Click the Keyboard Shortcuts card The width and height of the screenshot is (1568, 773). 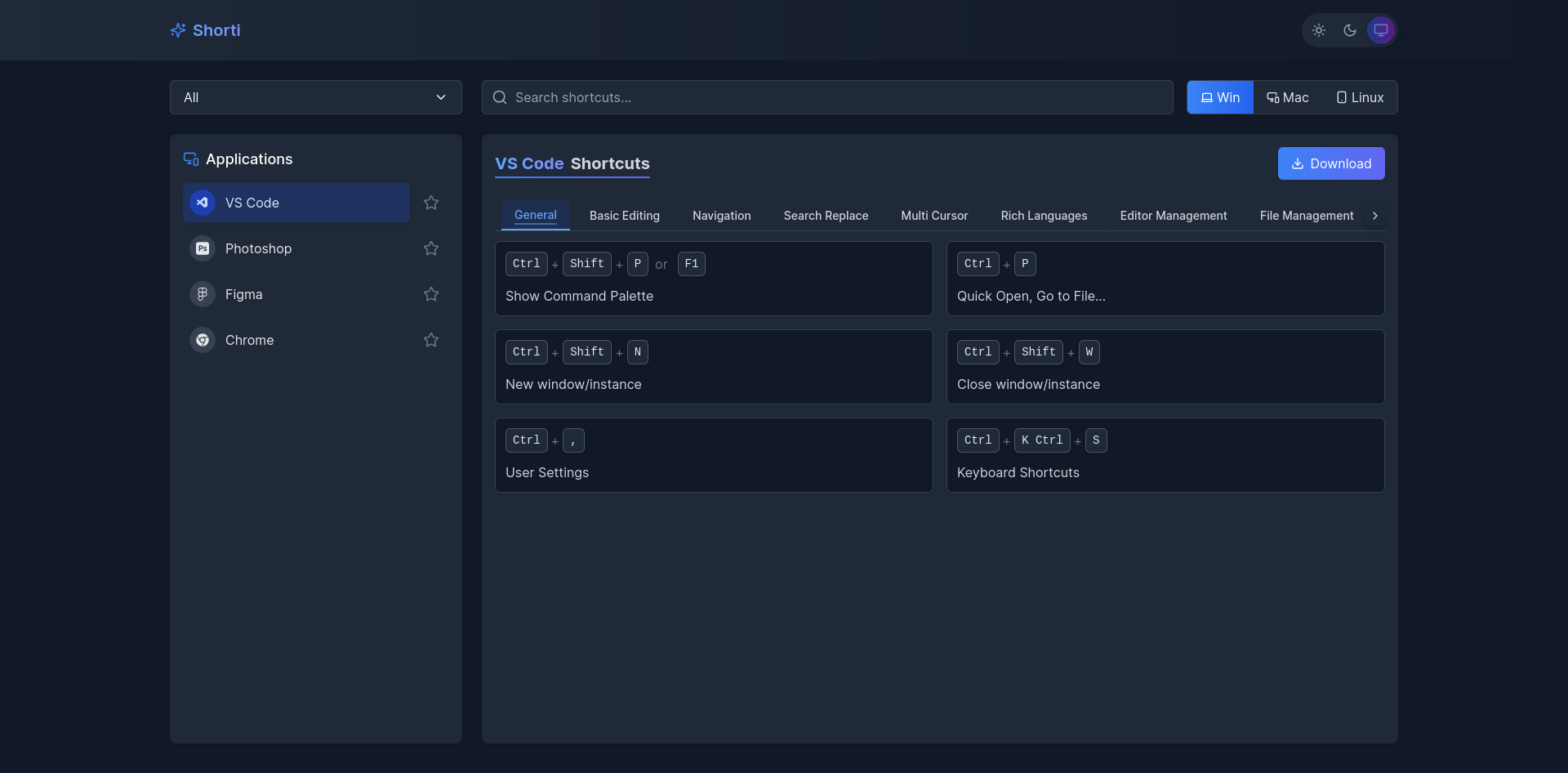coord(1165,455)
